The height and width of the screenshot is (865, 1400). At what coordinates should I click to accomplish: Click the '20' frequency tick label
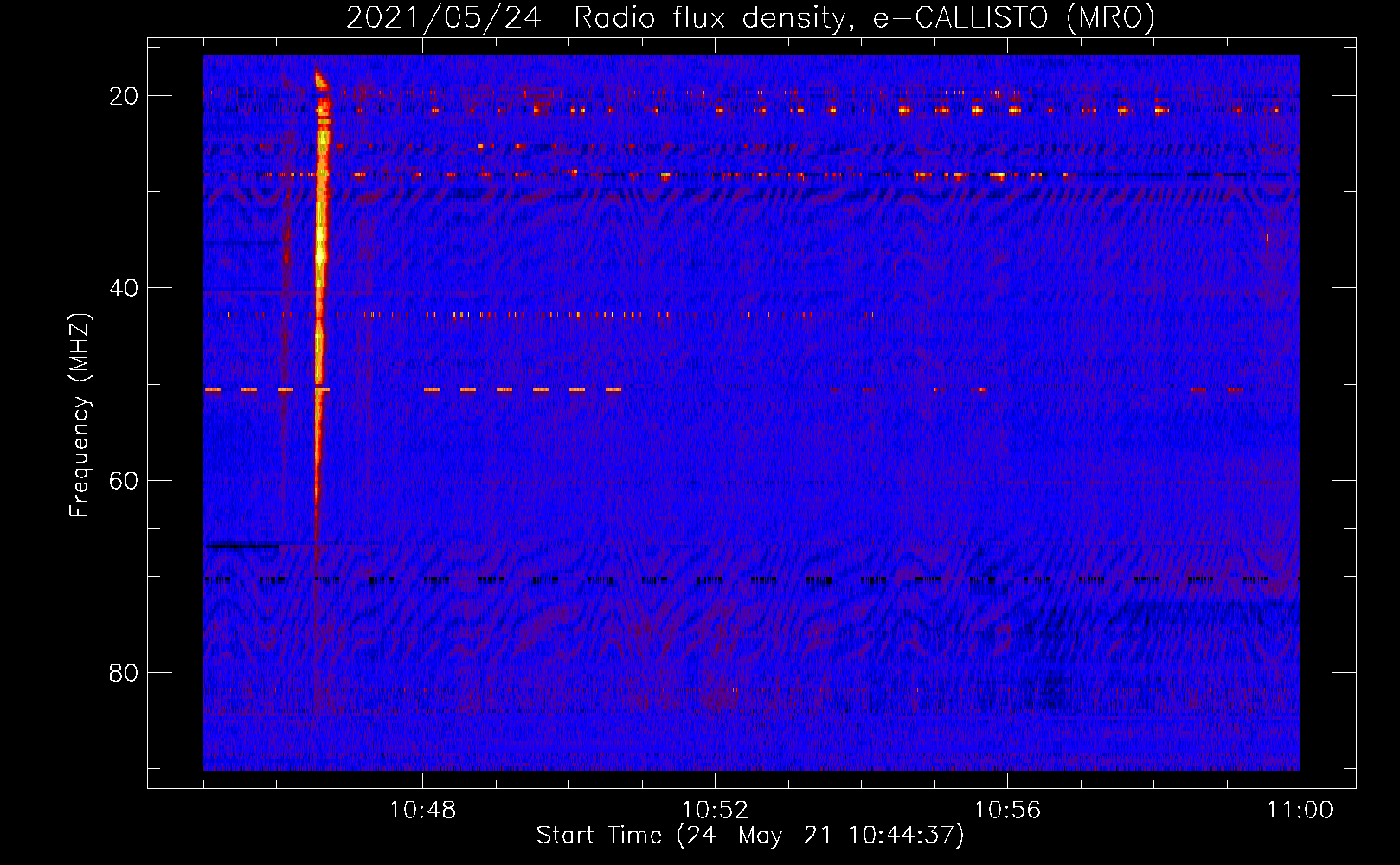124,96
